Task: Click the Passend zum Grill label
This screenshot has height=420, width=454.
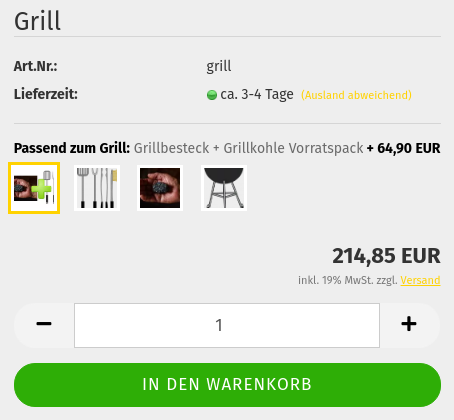Action: (x=72, y=148)
